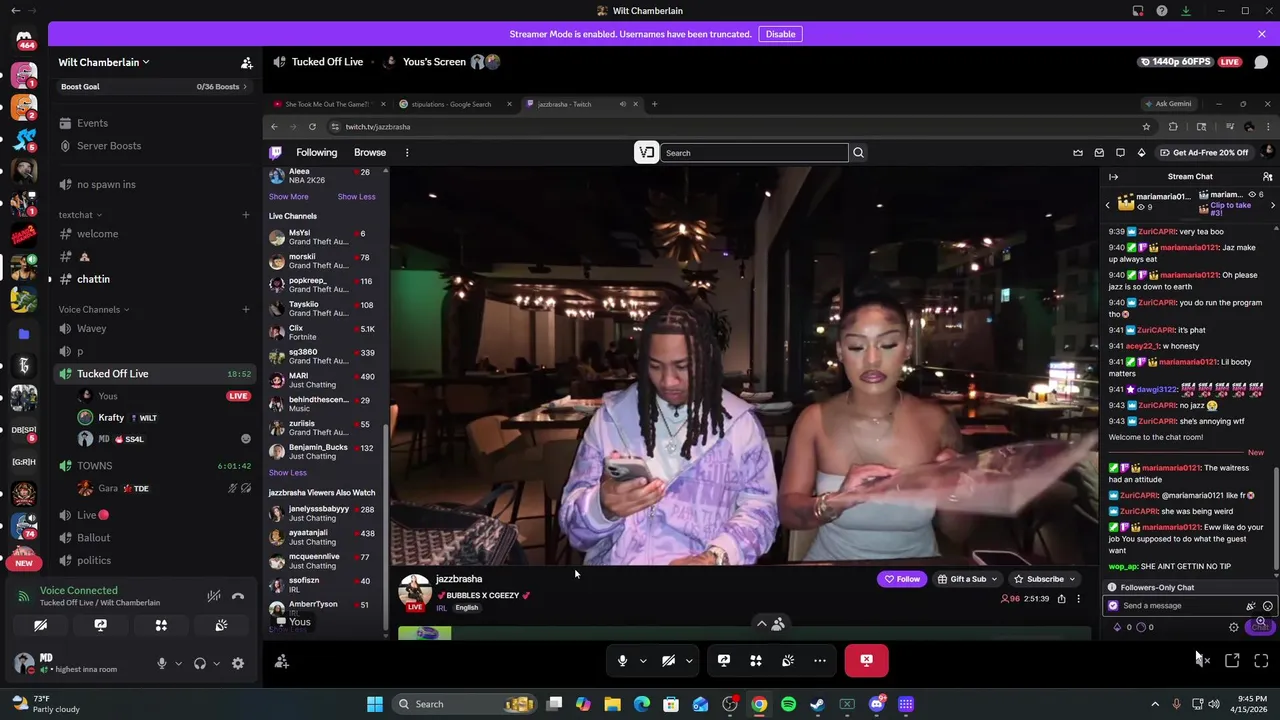This screenshot has width=1280, height=720.
Task: Open output device options beside headphones
Action: pos(216,663)
